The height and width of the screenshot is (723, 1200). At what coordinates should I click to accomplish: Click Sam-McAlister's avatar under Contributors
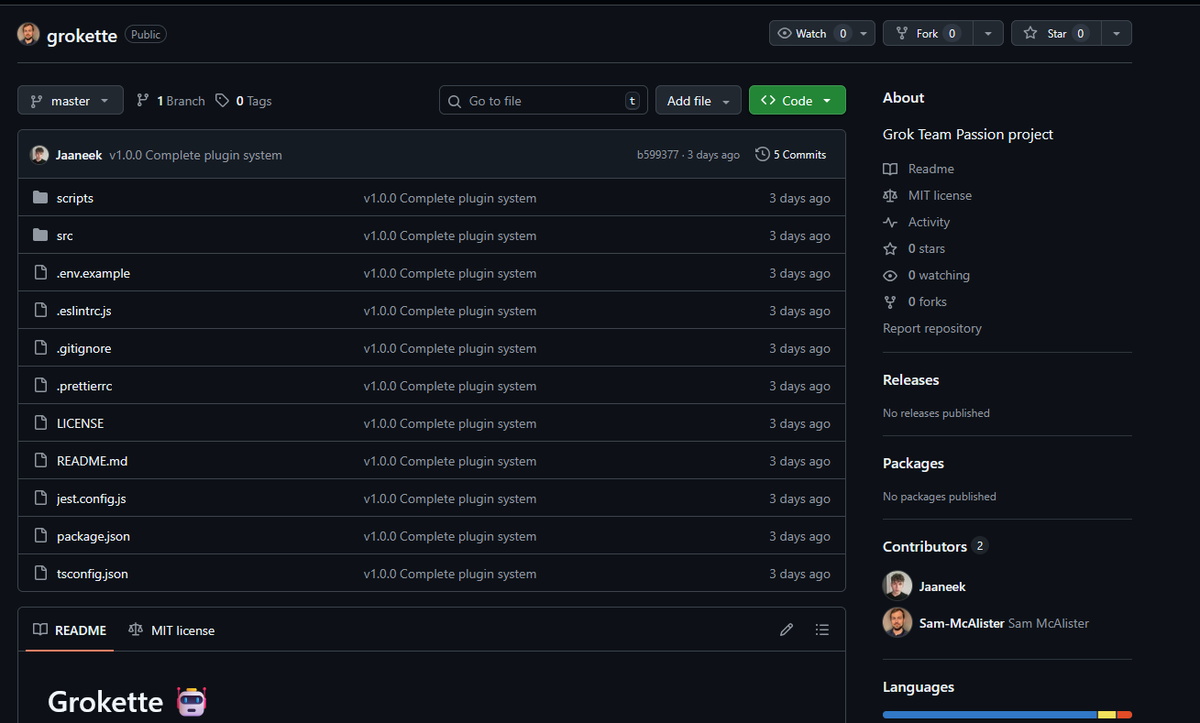click(897, 623)
